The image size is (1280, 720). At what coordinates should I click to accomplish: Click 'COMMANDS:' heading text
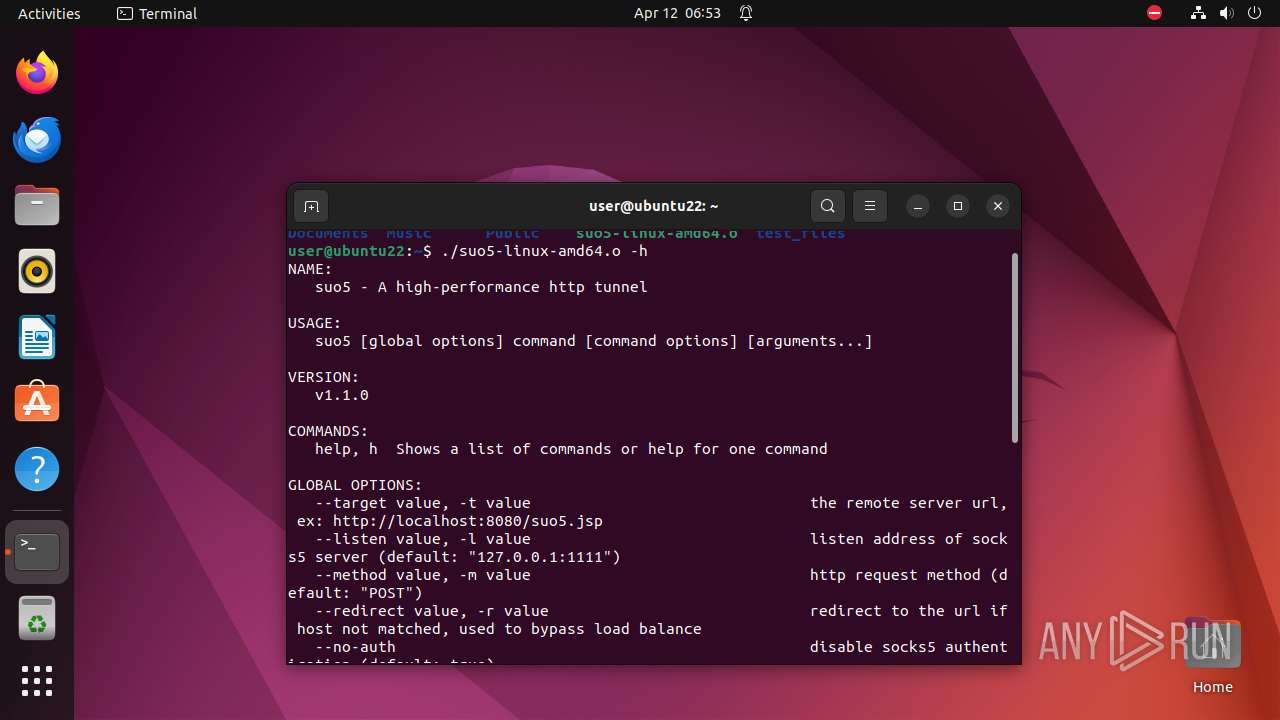point(328,431)
